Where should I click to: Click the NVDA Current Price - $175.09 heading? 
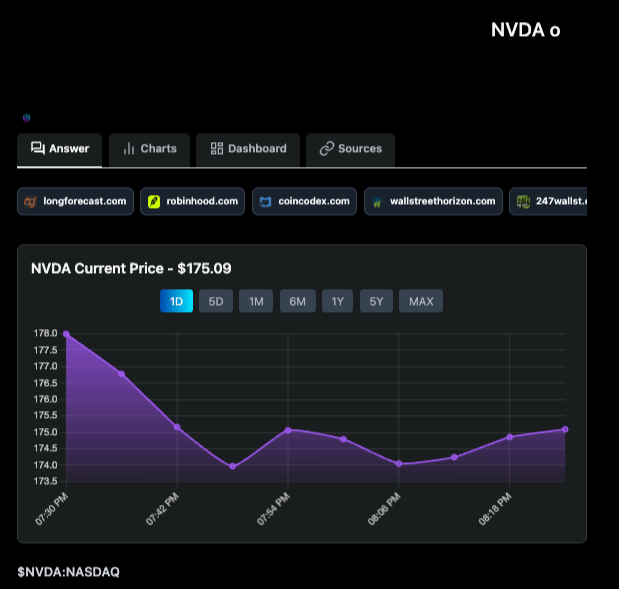pos(131,268)
